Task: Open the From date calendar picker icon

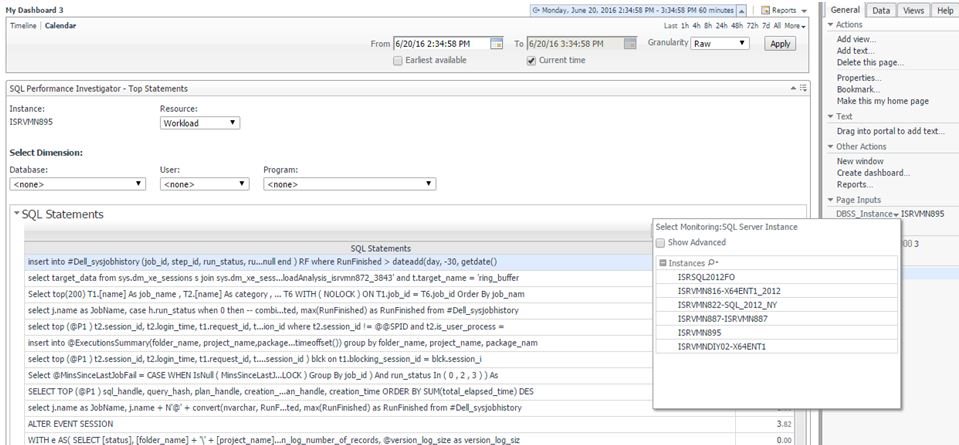Action: click(497, 43)
